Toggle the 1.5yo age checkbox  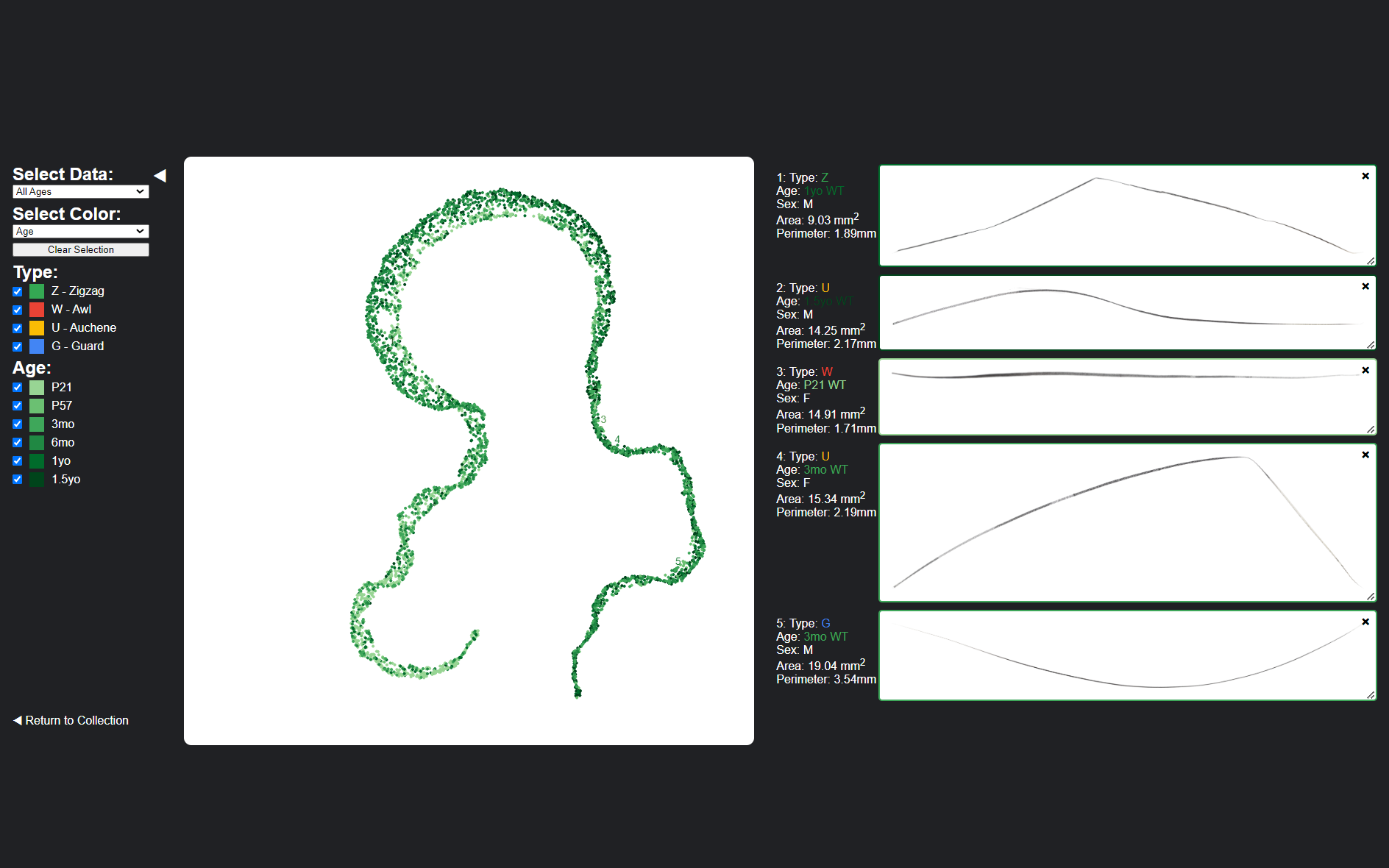tap(18, 480)
